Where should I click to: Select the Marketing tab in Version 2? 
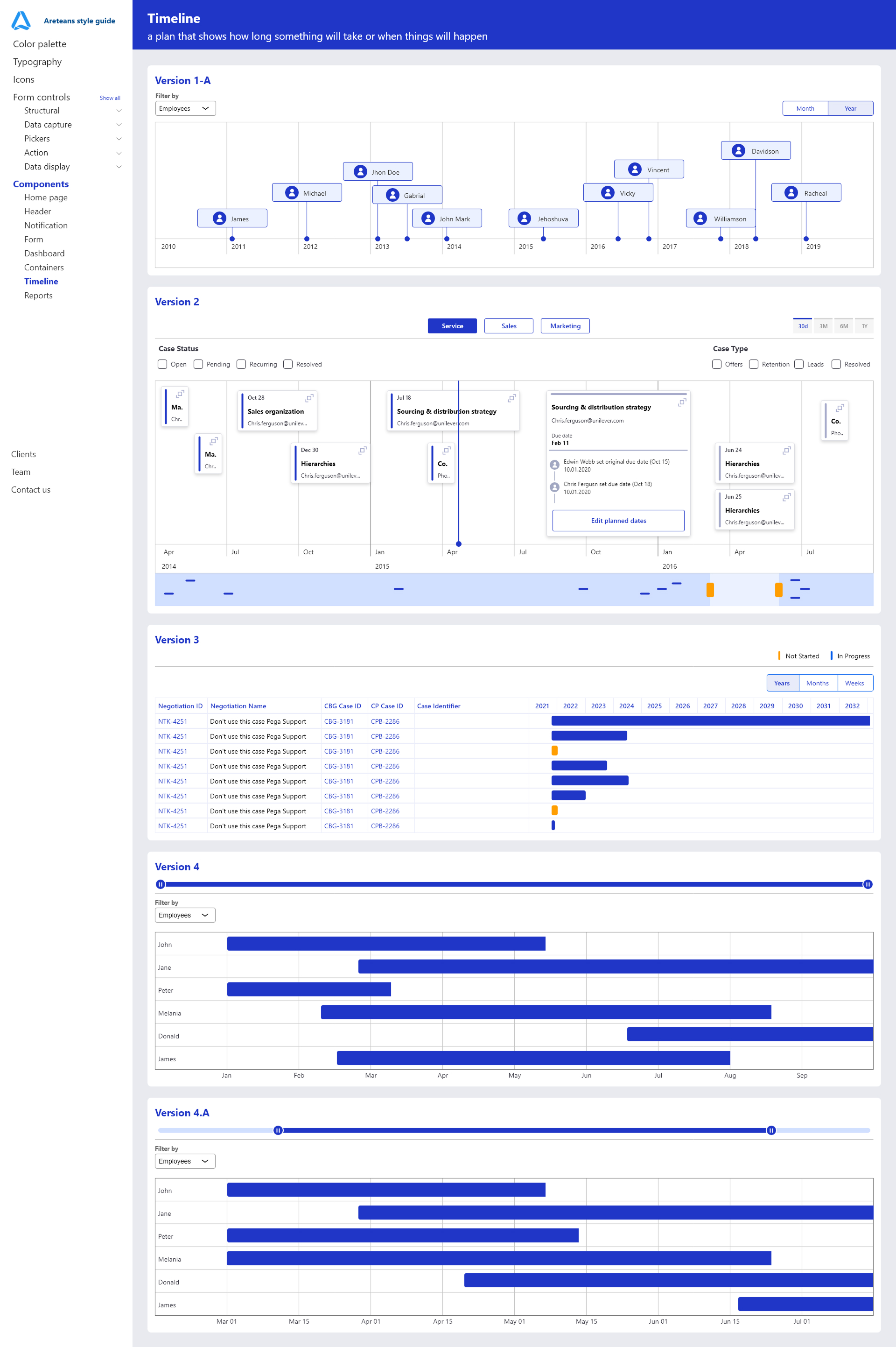565,326
